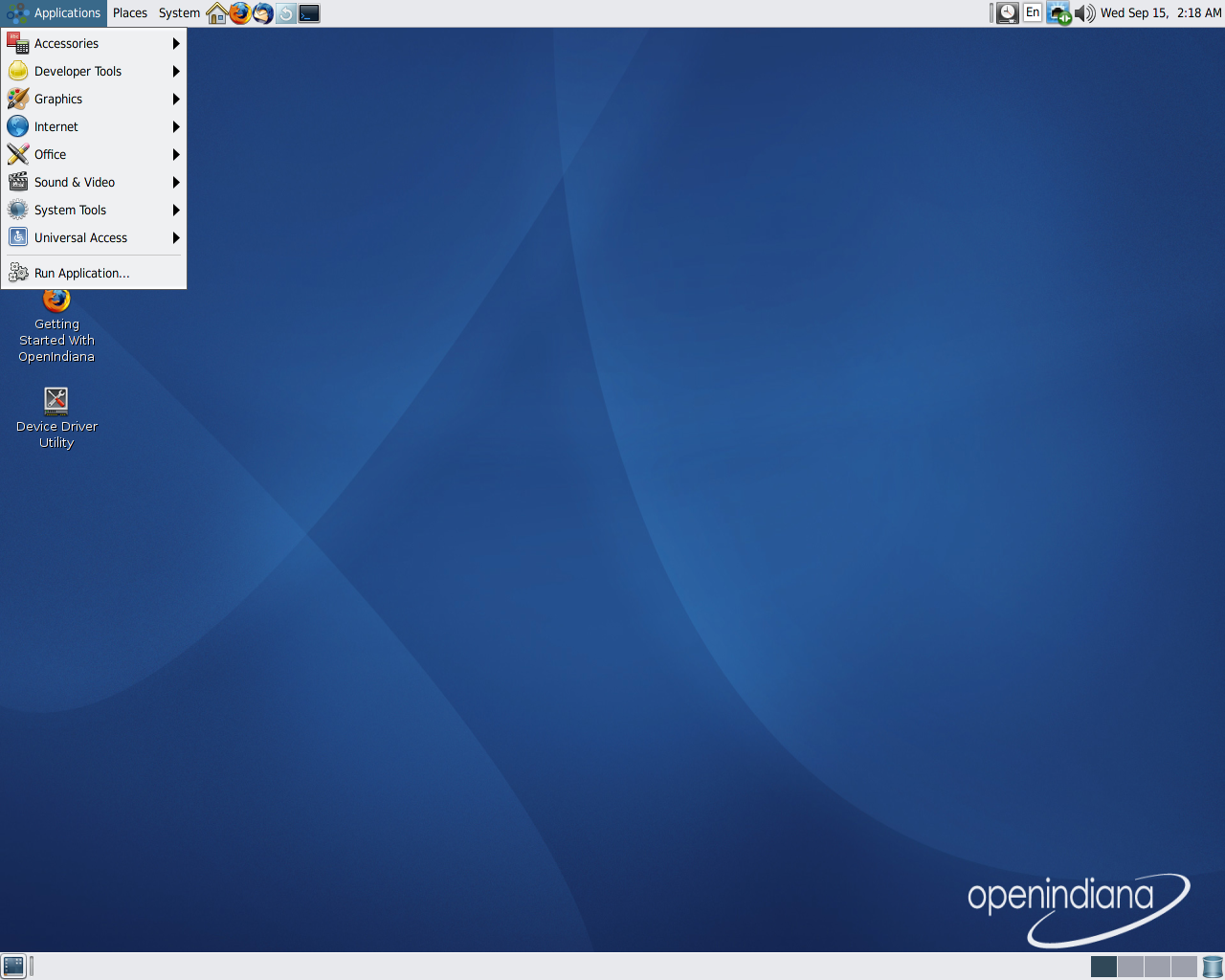The width and height of the screenshot is (1225, 980).
Task: Expand the Universal Access submenu
Action: coord(94,238)
